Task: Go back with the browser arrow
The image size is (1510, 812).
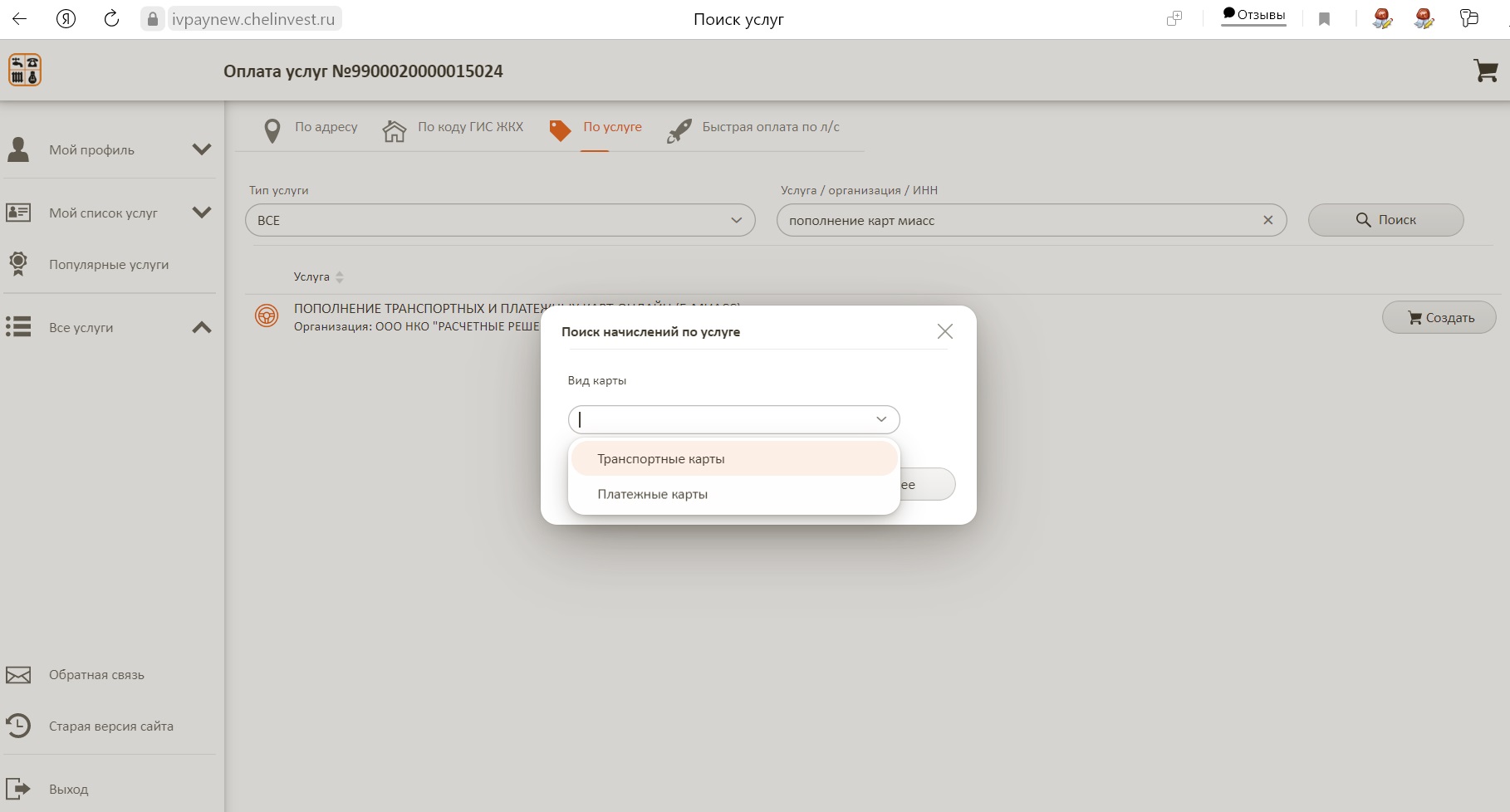Action: coord(19,19)
